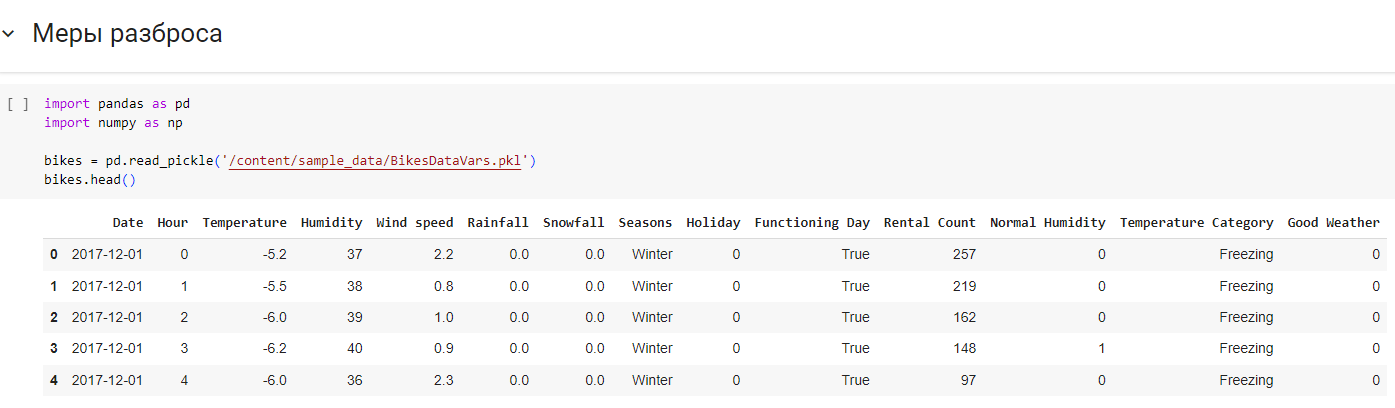Click the import pandas as pd line
Viewport: 1395px width, 408px height.
pyautogui.click(x=117, y=104)
